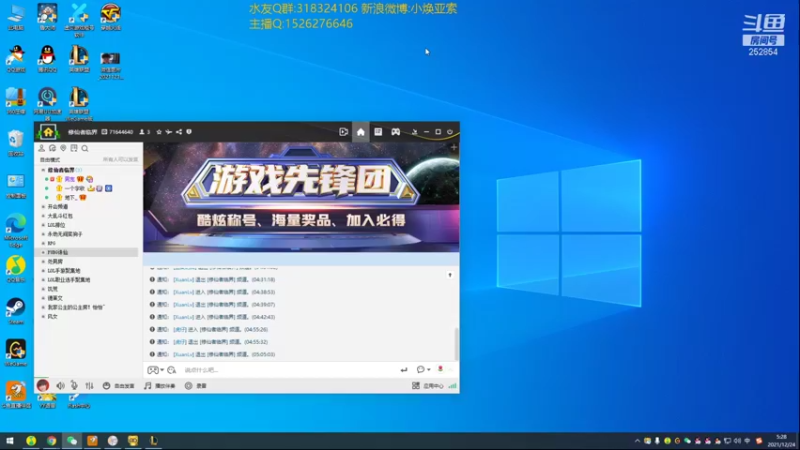The image size is (800, 450).
Task: Click the headset support icon in the sidebar toolbar
Action: pyautogui.click(x=52, y=148)
